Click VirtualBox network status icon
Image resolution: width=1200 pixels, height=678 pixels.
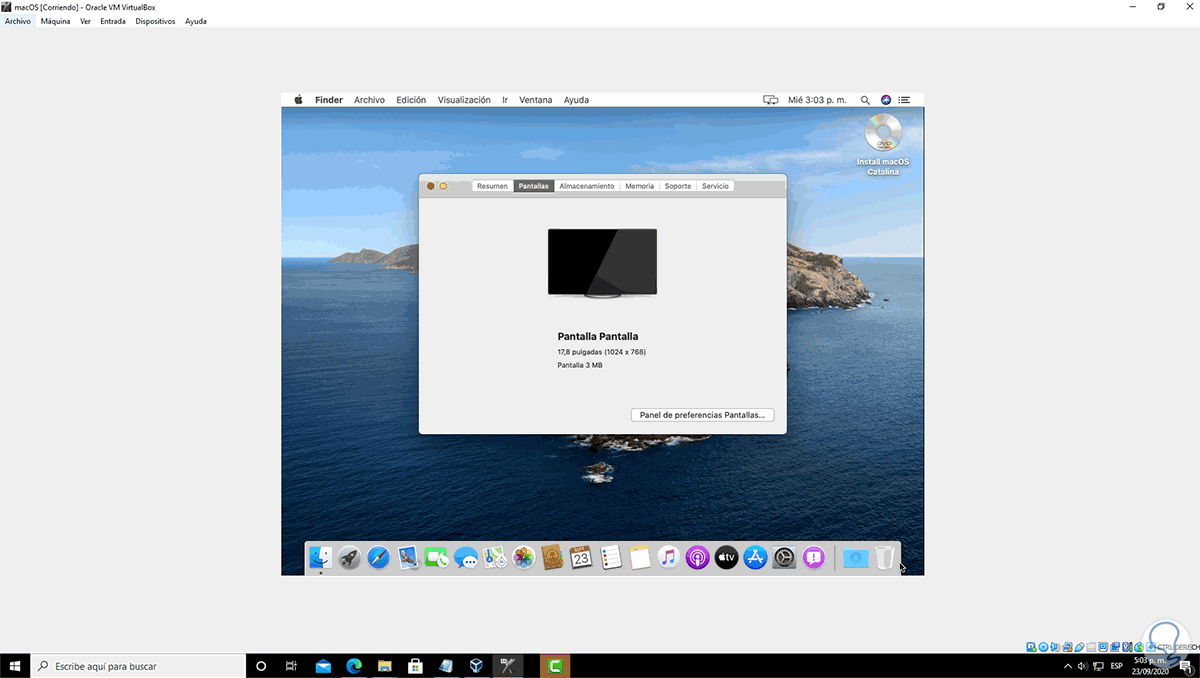(1068, 647)
